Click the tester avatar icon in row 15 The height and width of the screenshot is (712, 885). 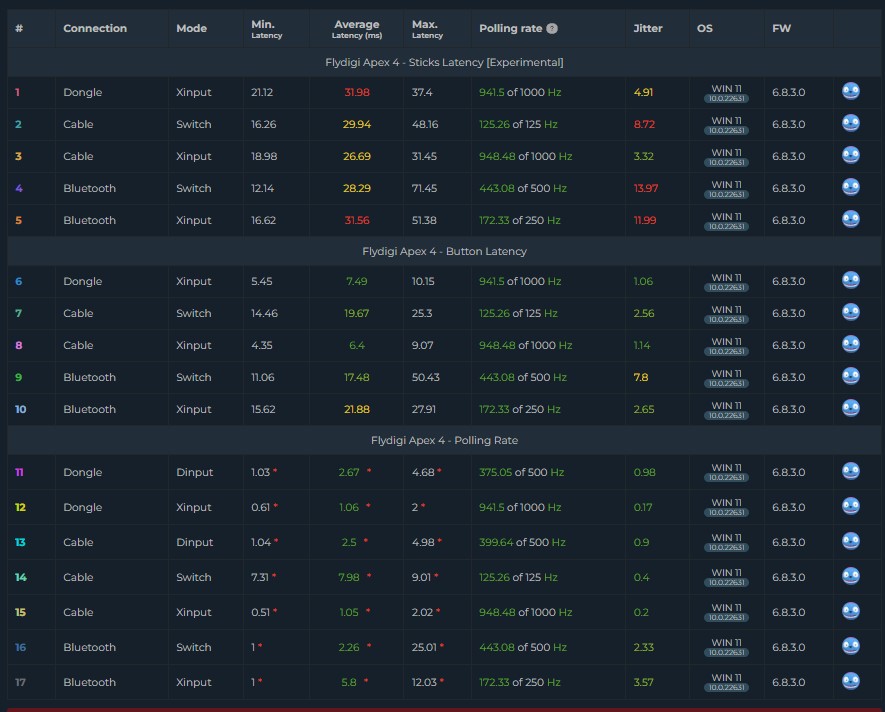tap(851, 611)
